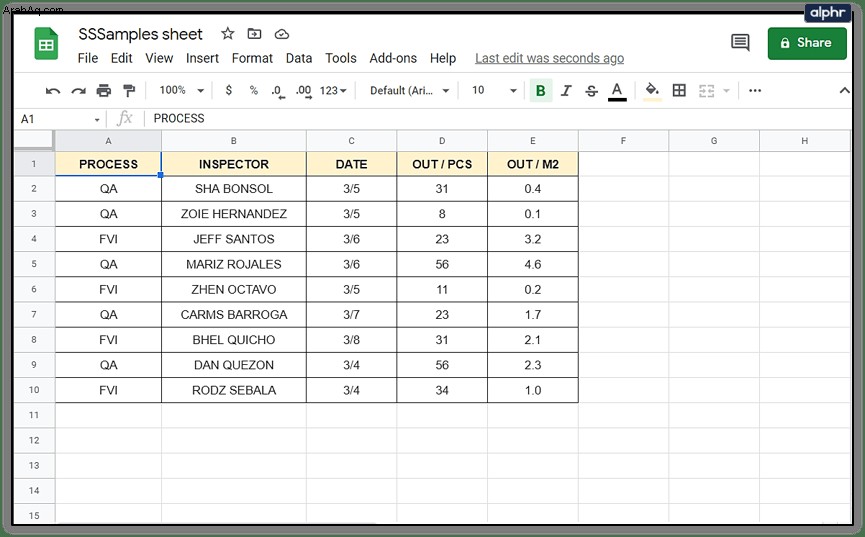
Task: Select the OUT / PCS header cell
Action: coord(442,164)
